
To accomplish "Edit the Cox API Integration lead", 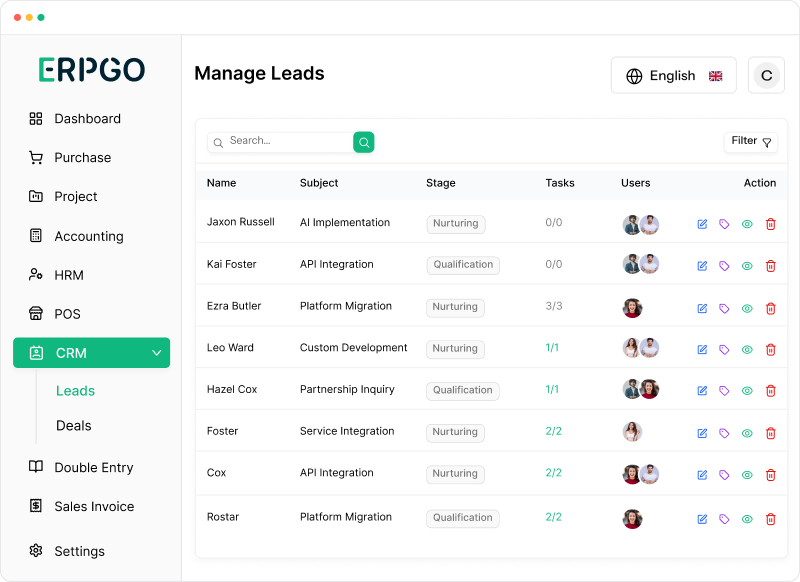I will click(x=702, y=475).
